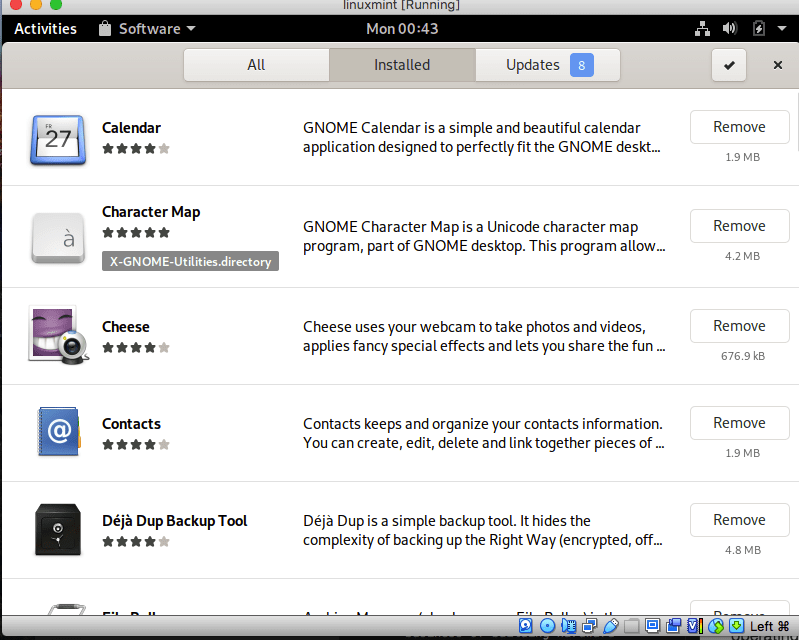Switch to the Updates tab
The height and width of the screenshot is (640, 799).
tap(548, 65)
